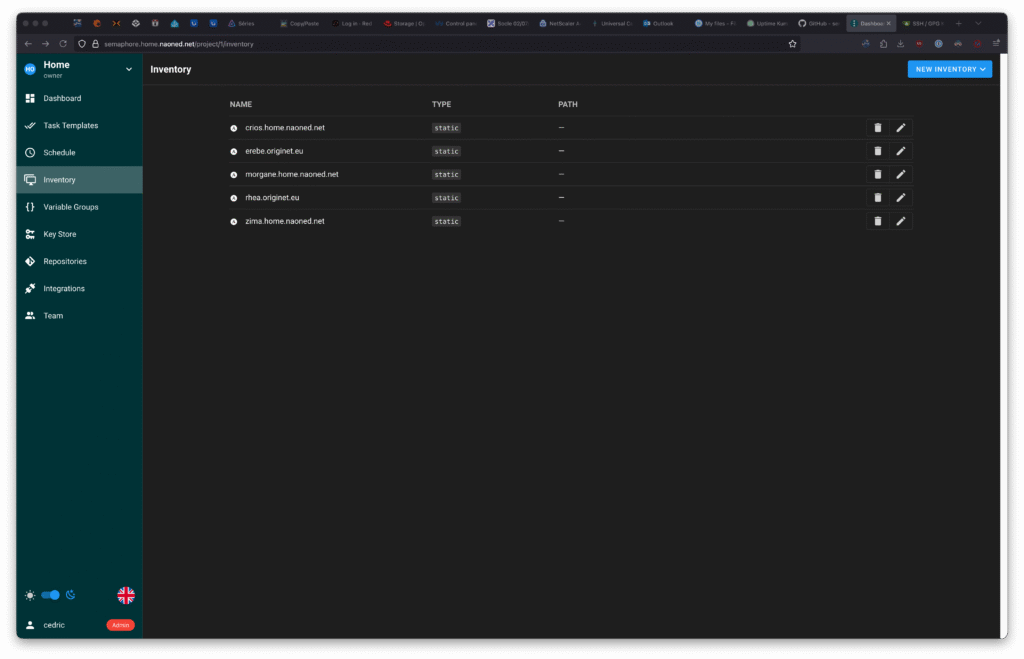Expand the browser tab list chevron
Screen dimensions: 1024x659
tap(978, 23)
